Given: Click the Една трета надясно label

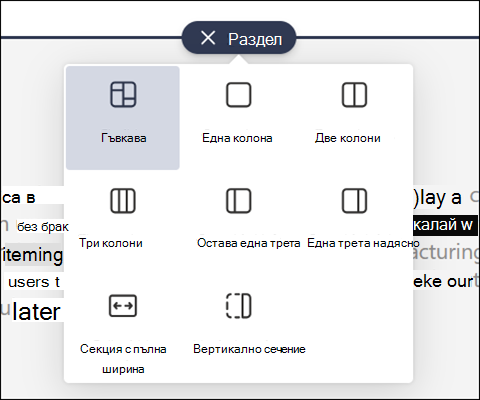Looking at the screenshot, I should [x=363, y=243].
